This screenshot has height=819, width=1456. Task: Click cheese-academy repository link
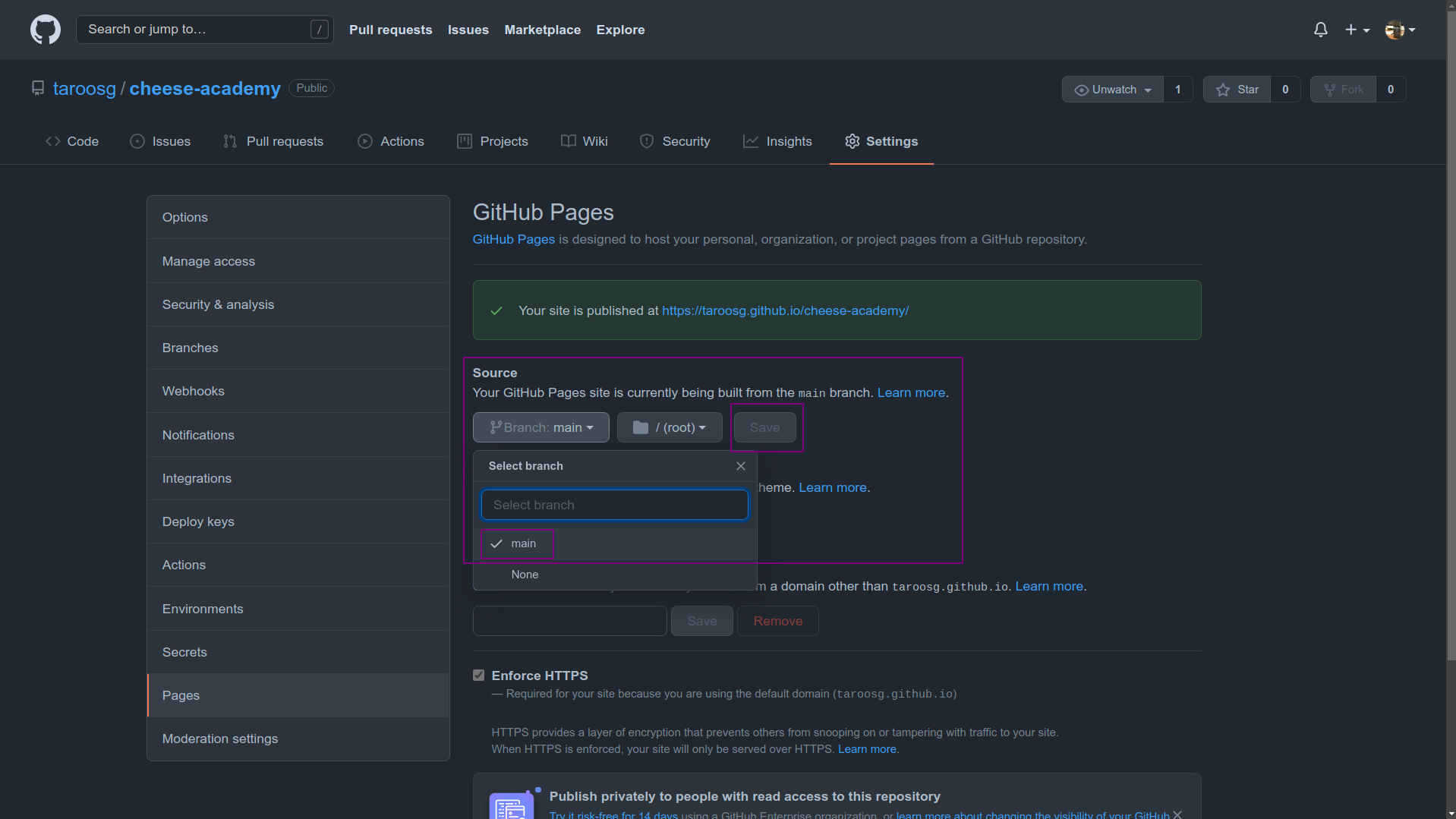click(205, 89)
